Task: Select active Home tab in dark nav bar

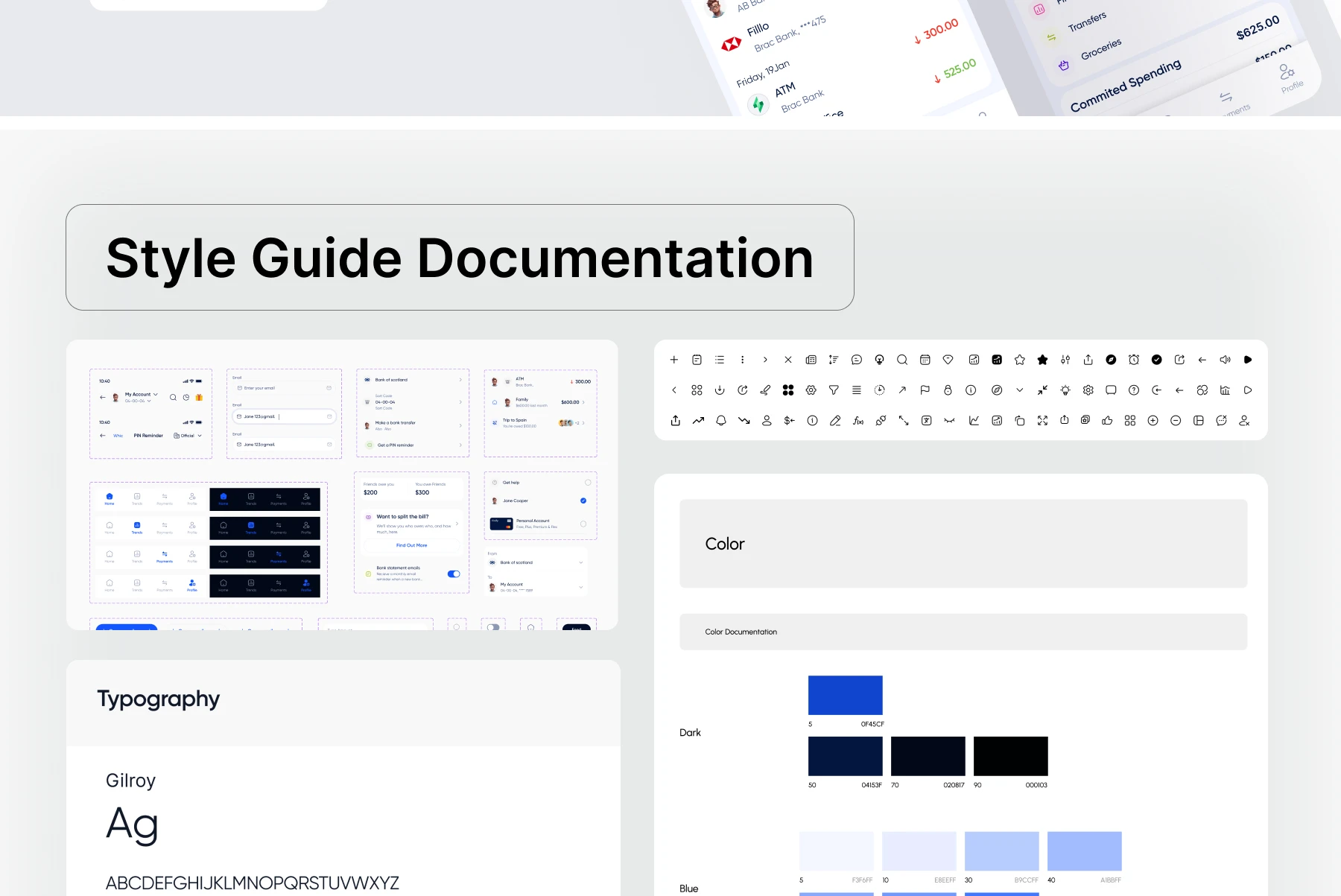Action: (223, 498)
